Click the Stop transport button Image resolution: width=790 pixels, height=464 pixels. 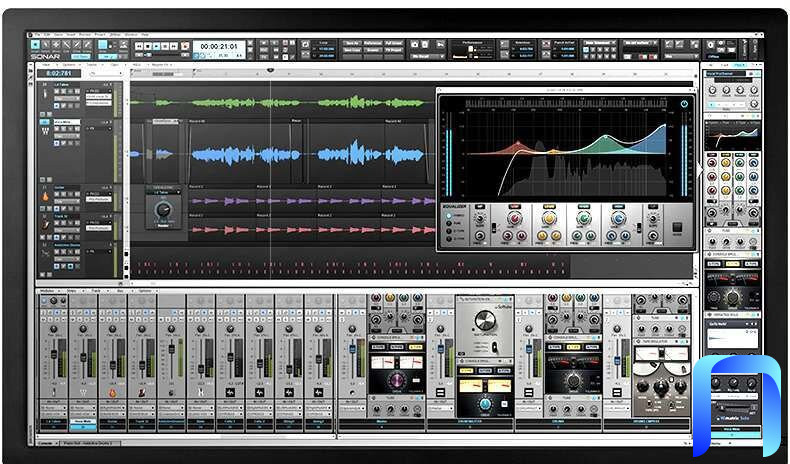point(148,46)
